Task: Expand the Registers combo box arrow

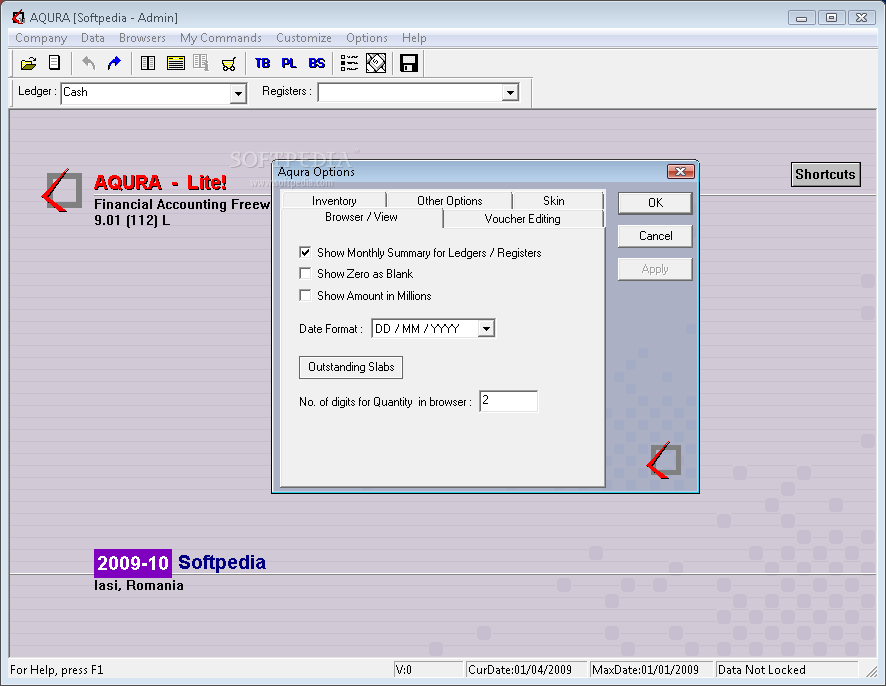Action: (510, 92)
